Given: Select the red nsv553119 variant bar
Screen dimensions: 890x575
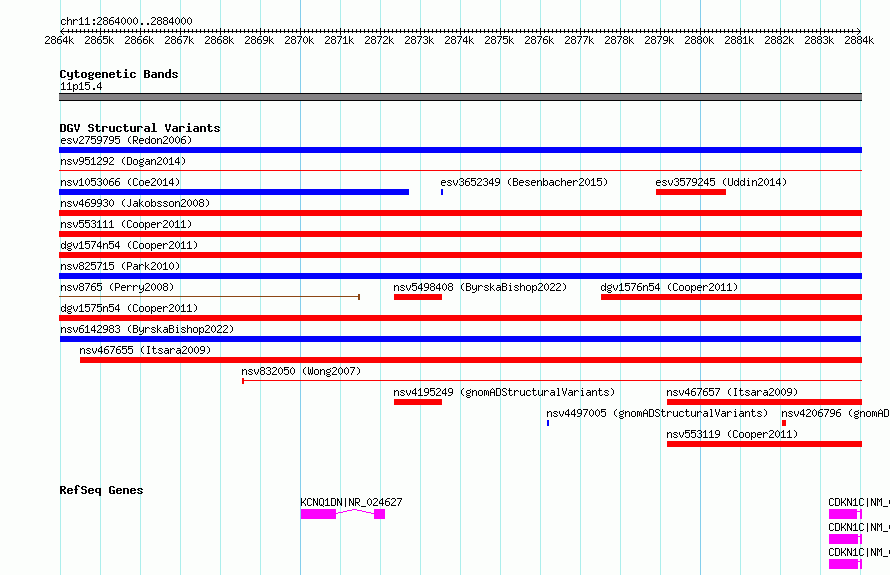Looking at the screenshot, I should click(765, 444).
